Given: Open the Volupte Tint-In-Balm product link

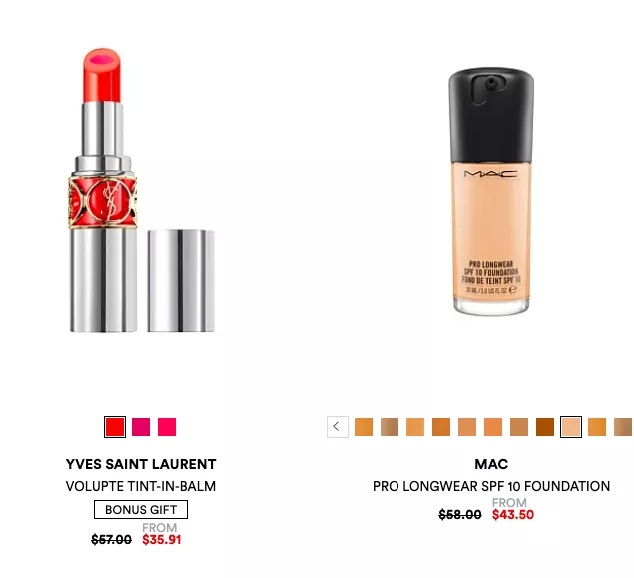Looking at the screenshot, I should pos(141,486).
